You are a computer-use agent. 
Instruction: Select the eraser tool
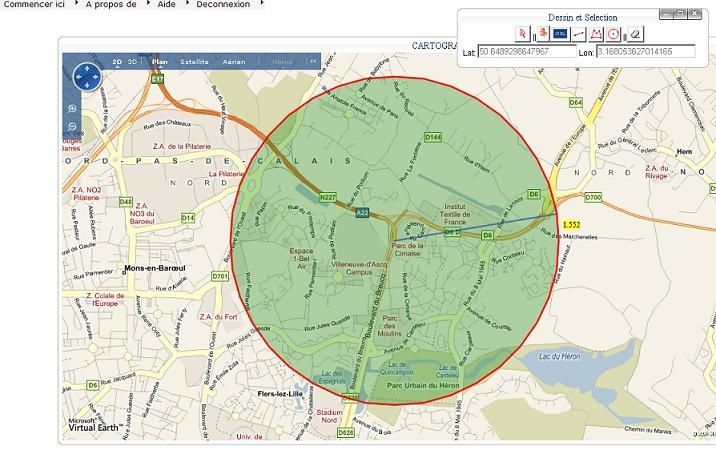point(635,34)
